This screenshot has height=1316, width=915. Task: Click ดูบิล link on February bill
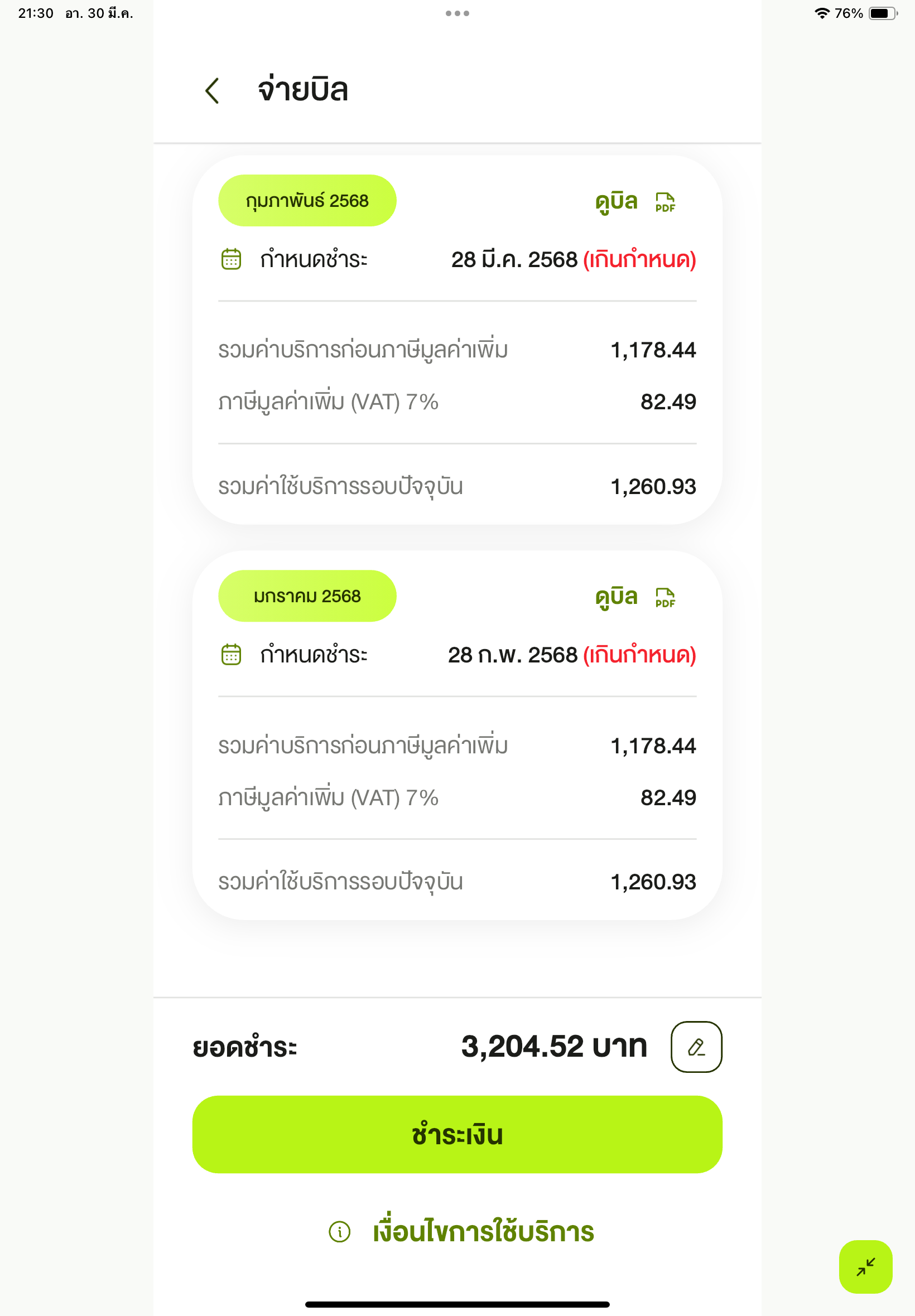pos(617,202)
